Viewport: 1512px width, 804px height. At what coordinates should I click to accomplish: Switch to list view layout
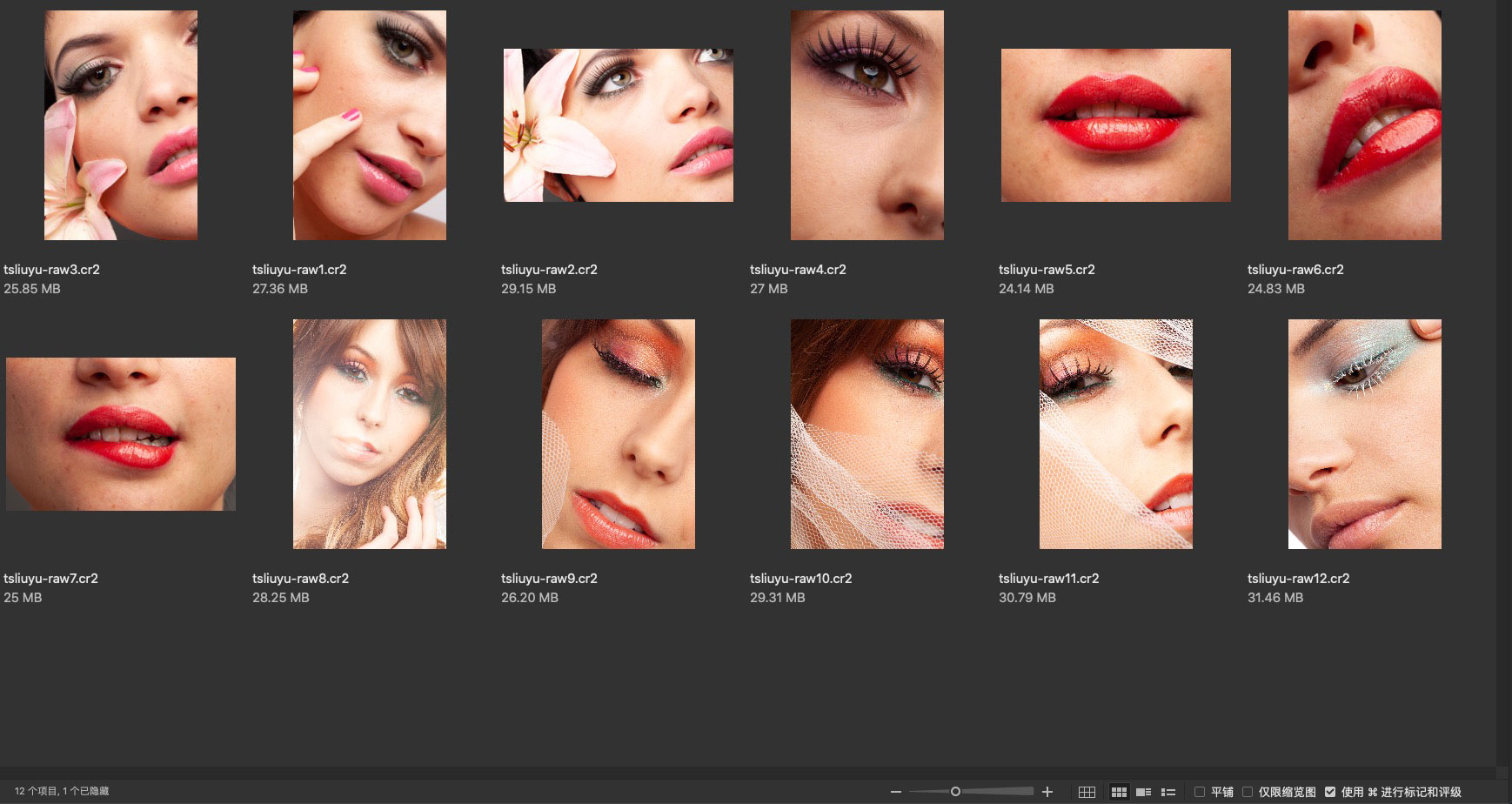pos(1168,792)
